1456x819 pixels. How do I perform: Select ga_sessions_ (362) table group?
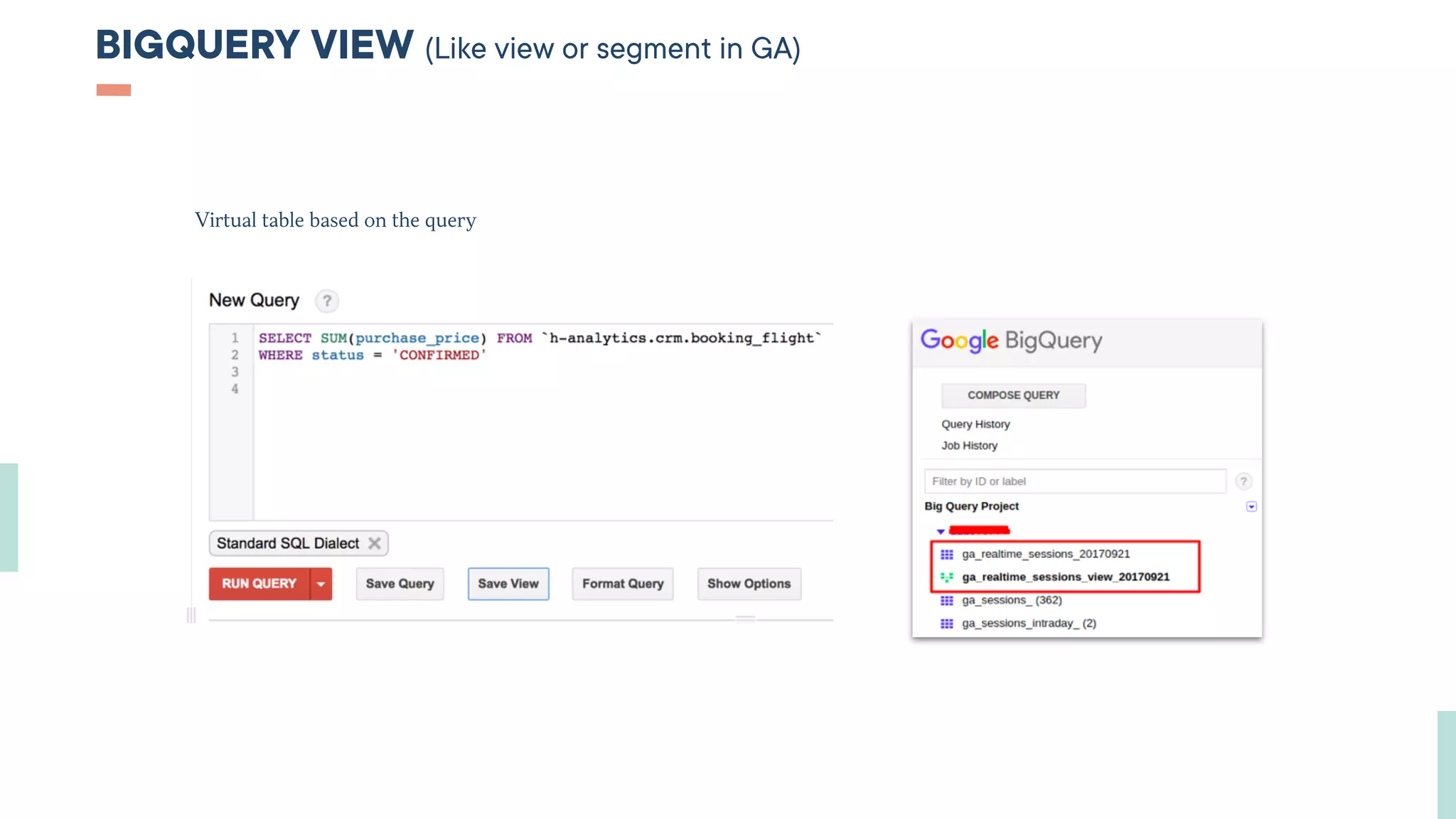[x=1012, y=600]
